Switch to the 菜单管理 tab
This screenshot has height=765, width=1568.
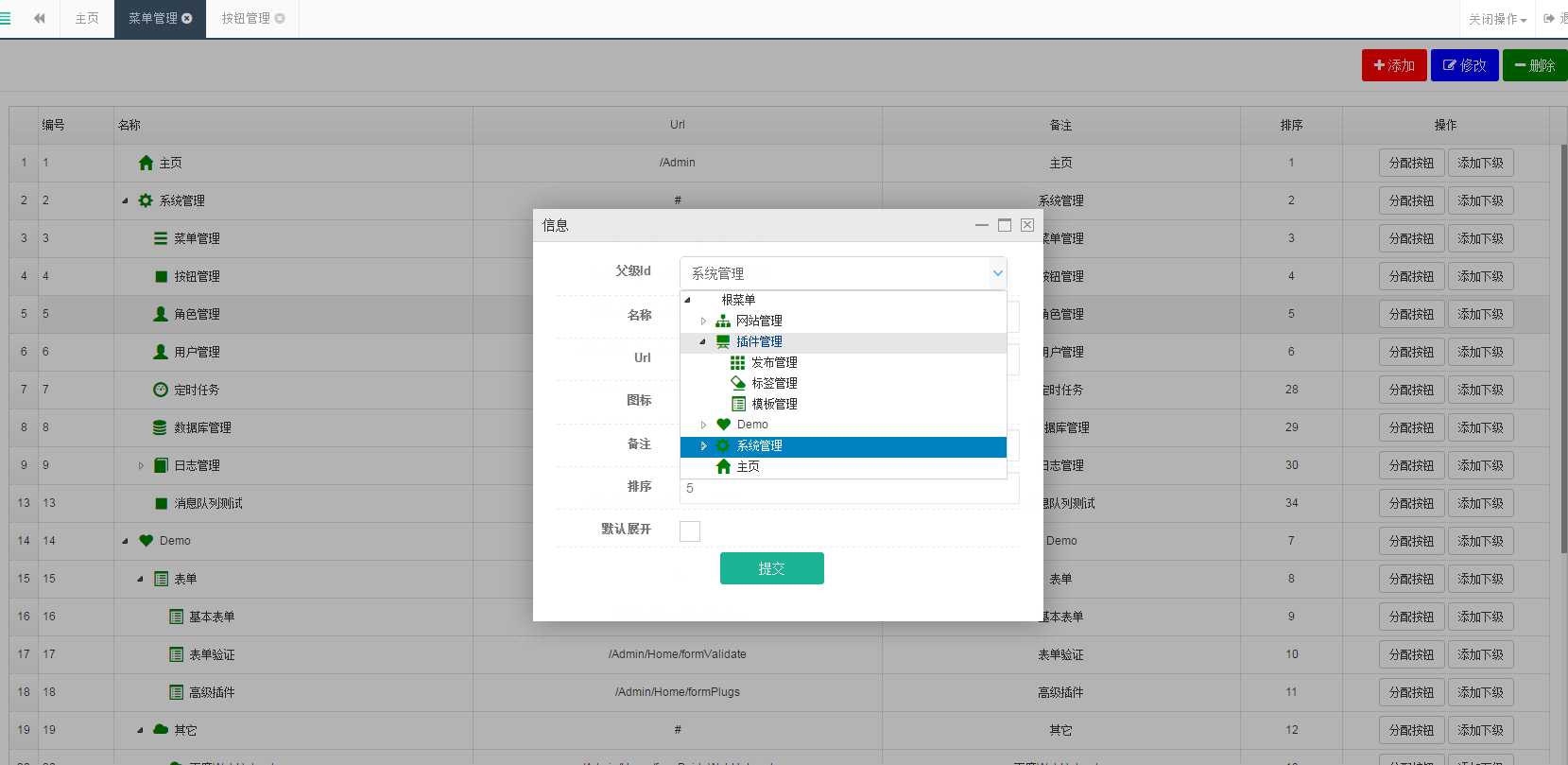click(153, 18)
